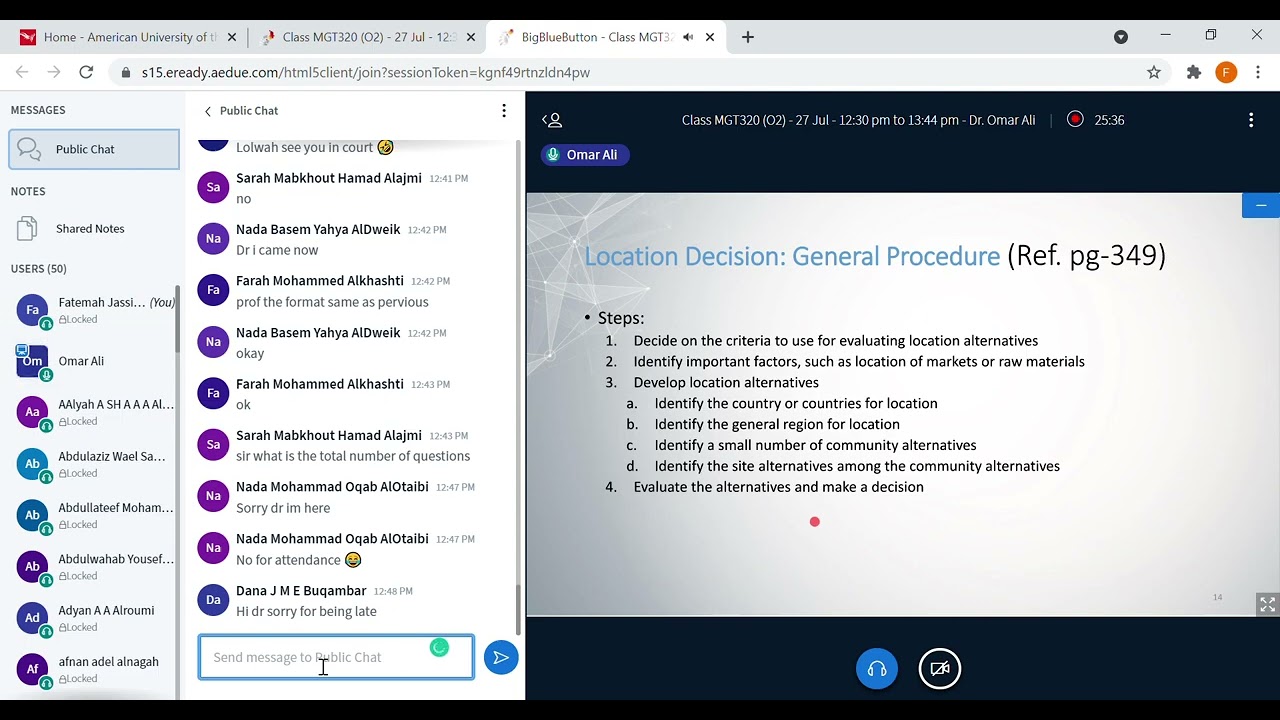Open a new browser tab
Screen dimensions: 1280x720
tap(748, 37)
